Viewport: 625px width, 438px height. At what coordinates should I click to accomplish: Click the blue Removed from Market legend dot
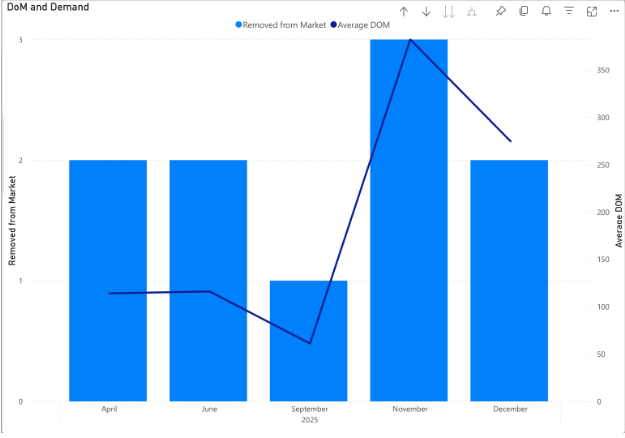click(239, 25)
